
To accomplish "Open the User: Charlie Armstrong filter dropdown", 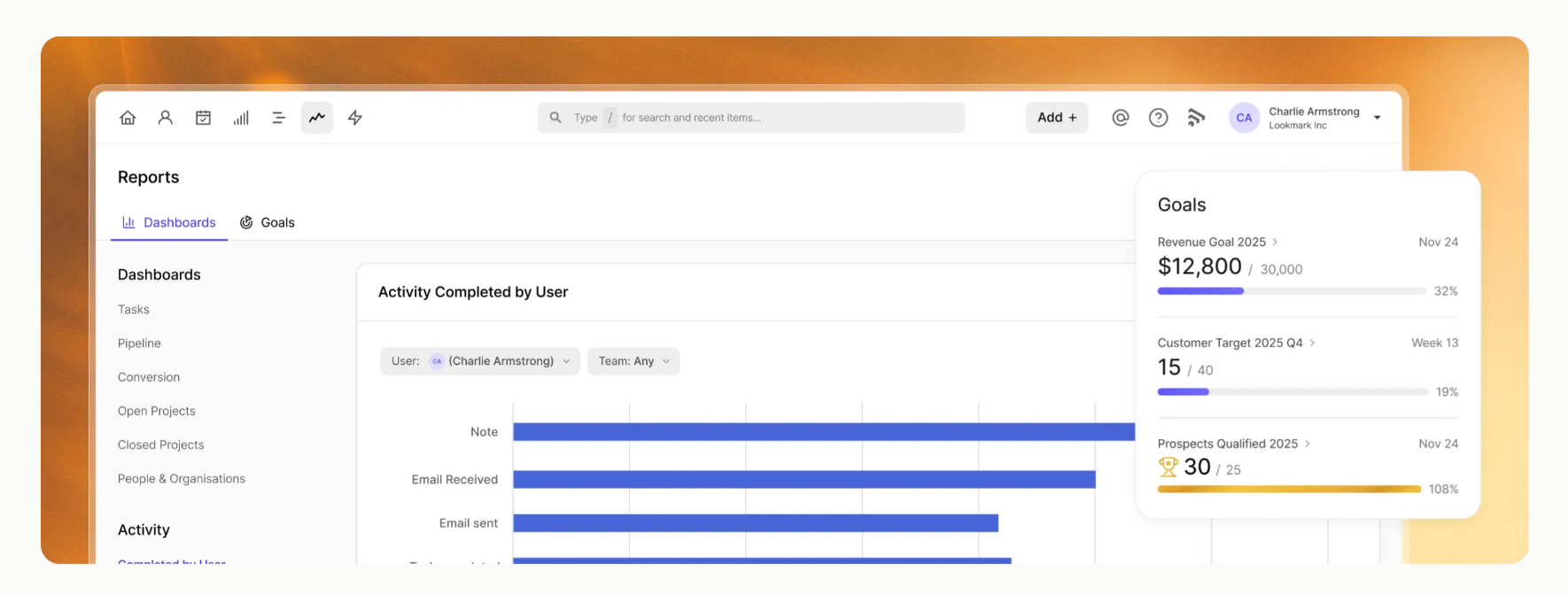I will click(480, 361).
